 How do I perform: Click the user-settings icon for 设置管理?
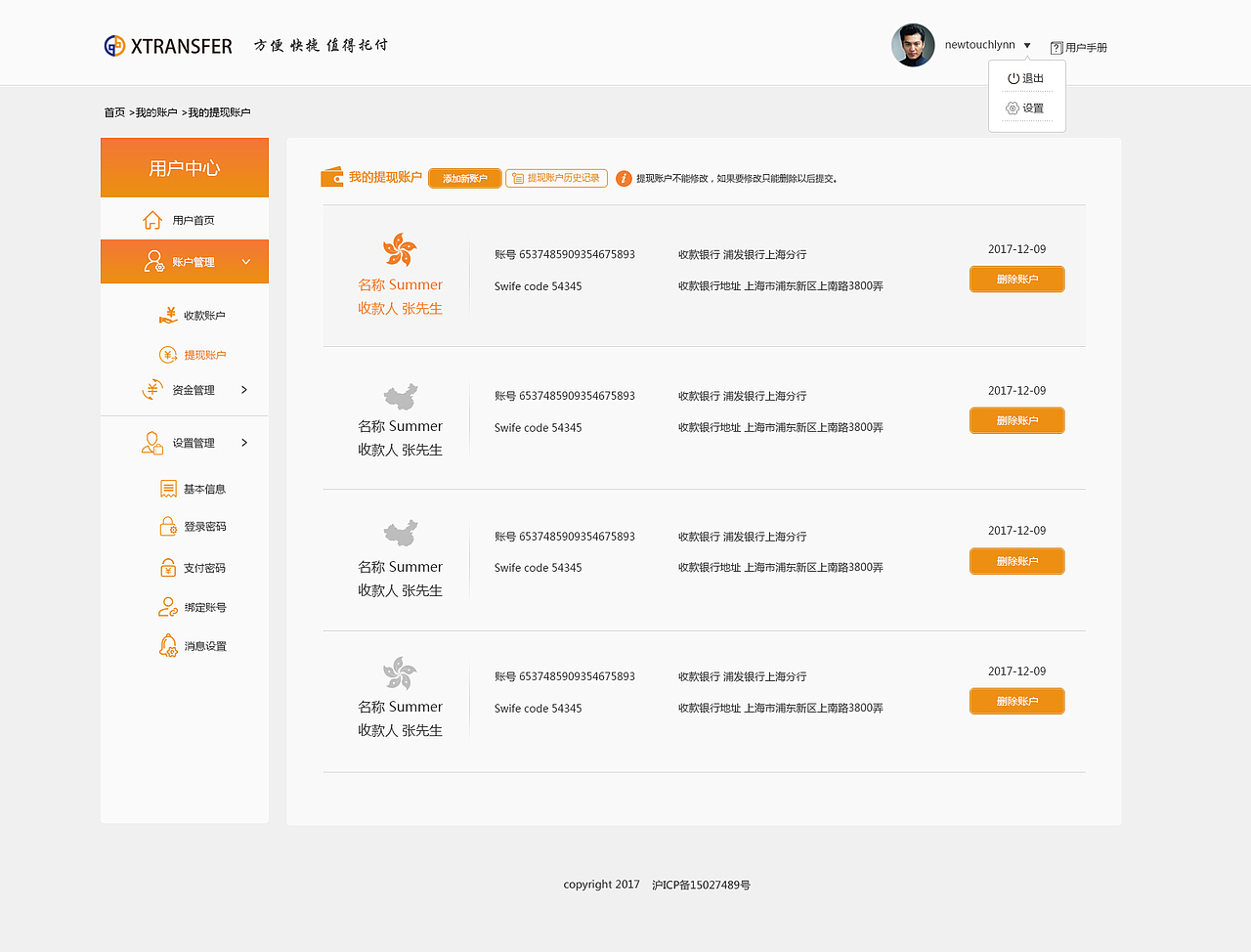pos(152,443)
